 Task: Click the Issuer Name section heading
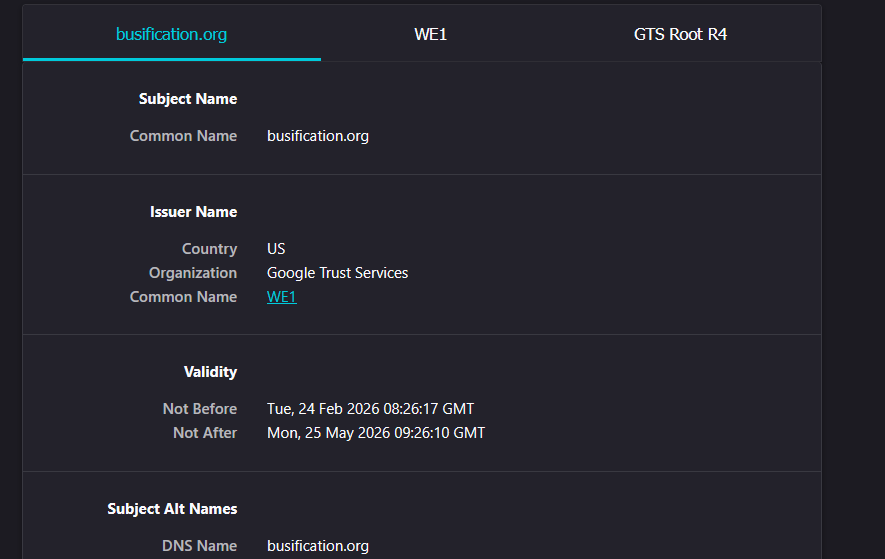point(194,212)
